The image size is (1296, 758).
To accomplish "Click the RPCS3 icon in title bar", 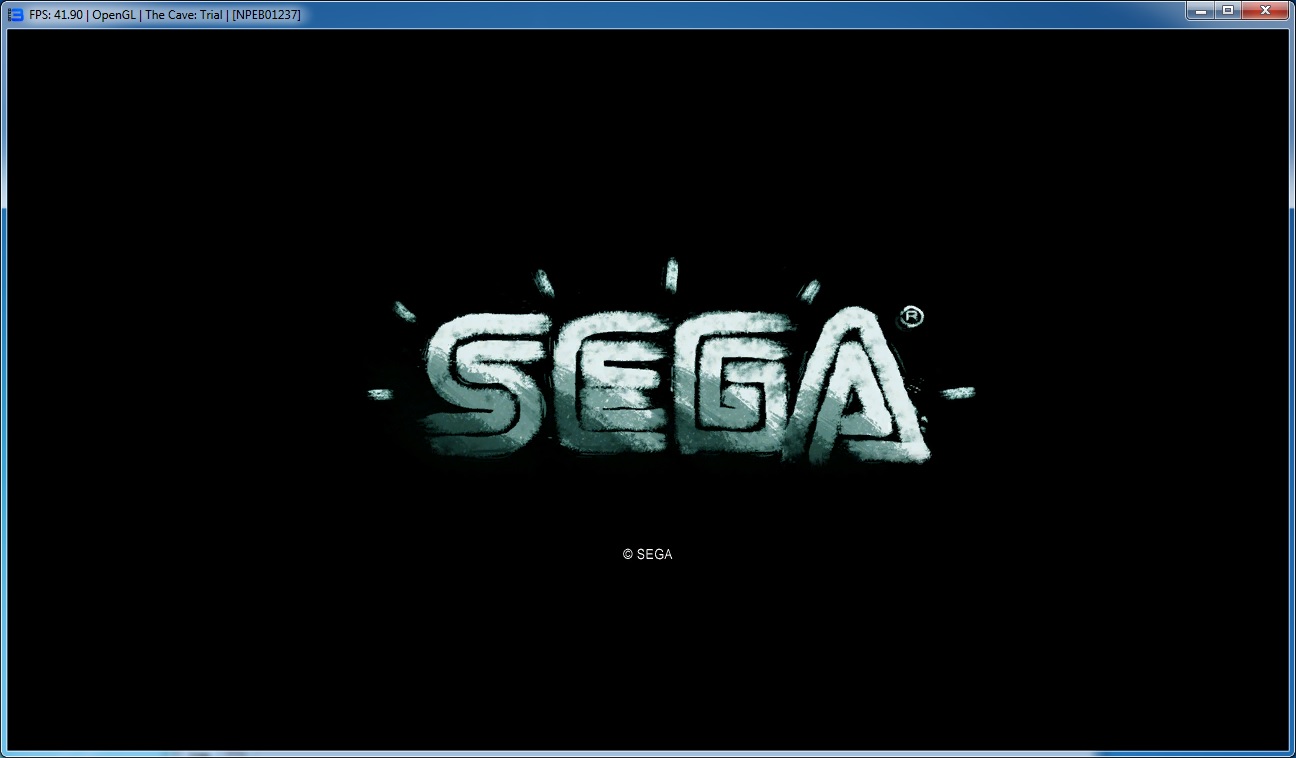I will [x=15, y=14].
